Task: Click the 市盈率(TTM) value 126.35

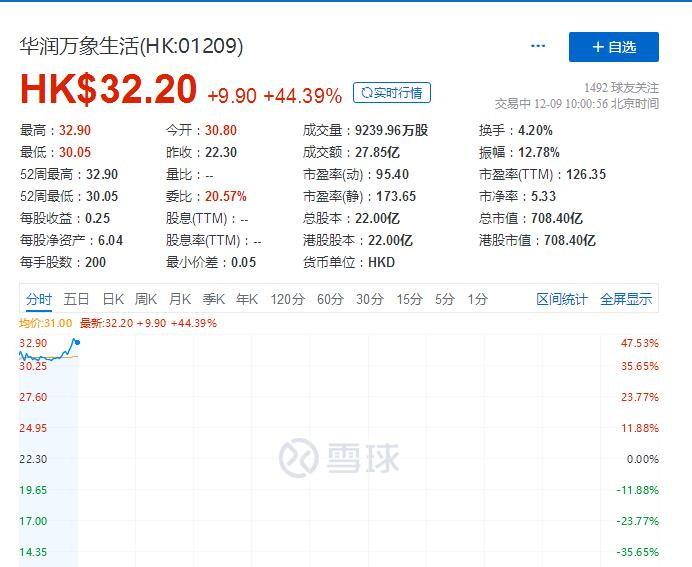Action: (586, 174)
